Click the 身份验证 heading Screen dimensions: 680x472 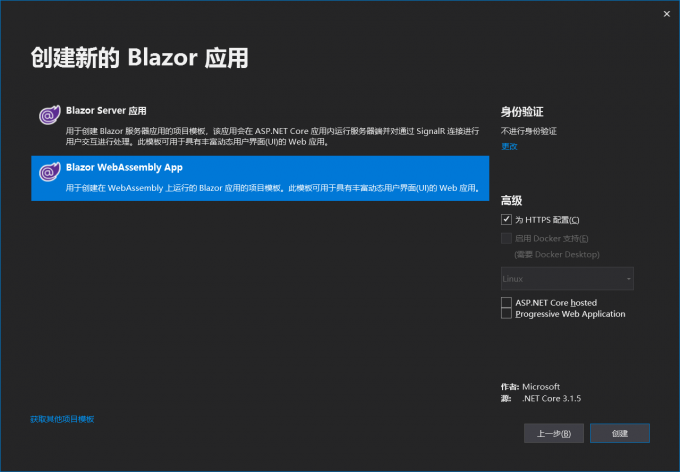(522, 112)
